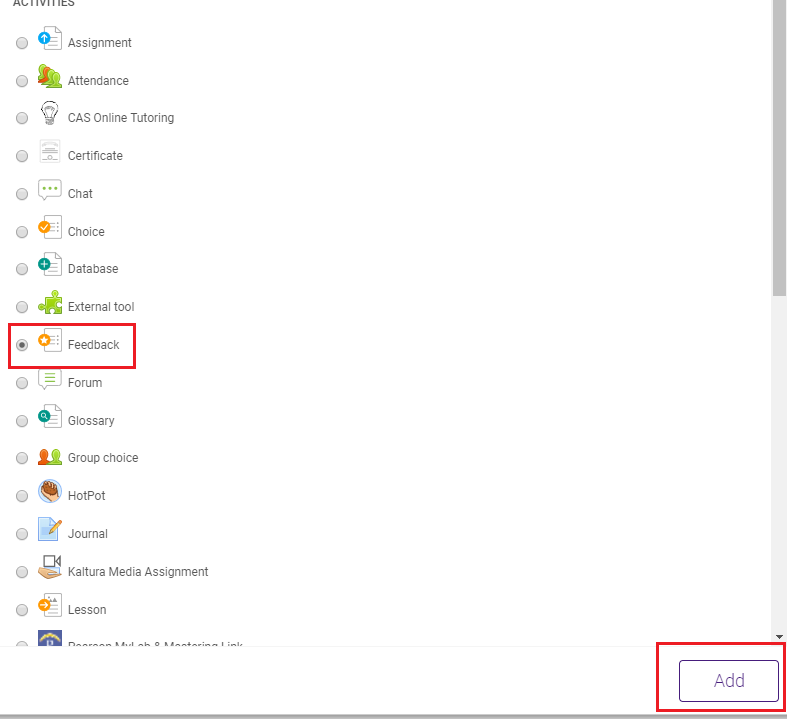Click the Attendance activity icon
Screen dimensions: 787x719
50,76
